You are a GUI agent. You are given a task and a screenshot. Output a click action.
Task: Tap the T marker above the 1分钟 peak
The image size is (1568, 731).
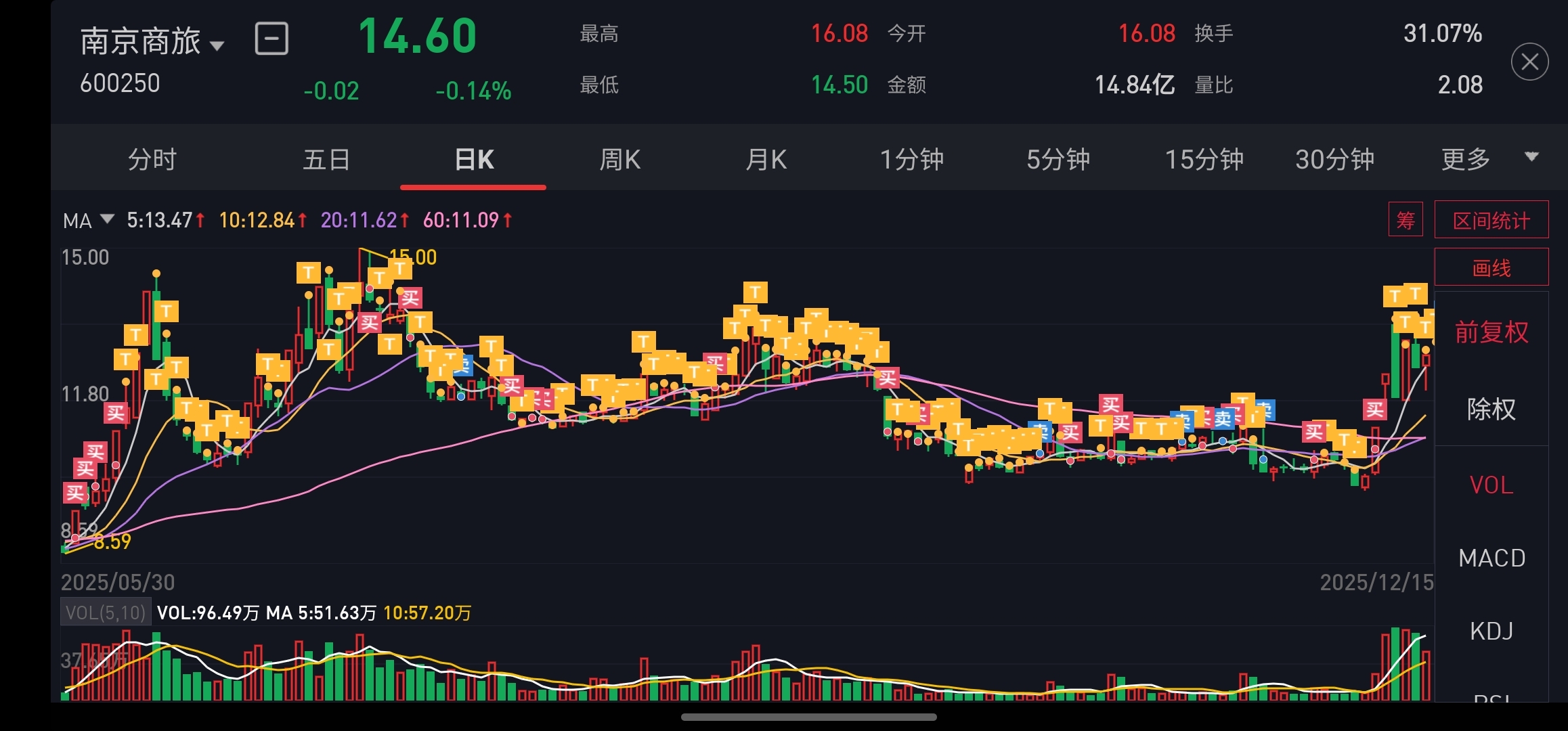(x=755, y=292)
